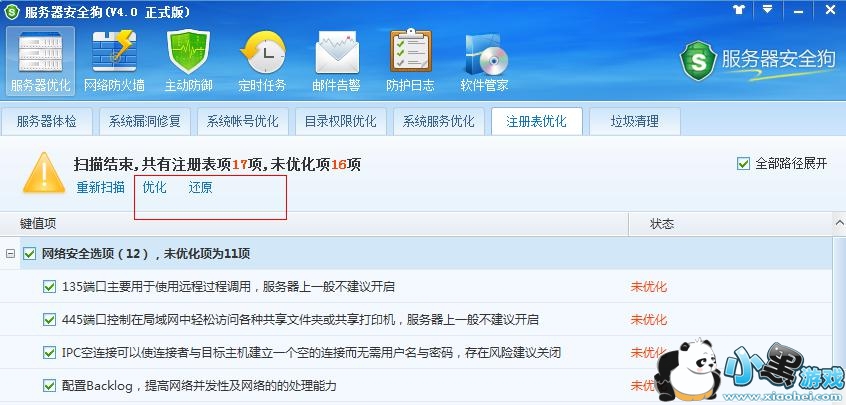
Task: Click the scrollbar up arrow
Action: tap(840, 223)
